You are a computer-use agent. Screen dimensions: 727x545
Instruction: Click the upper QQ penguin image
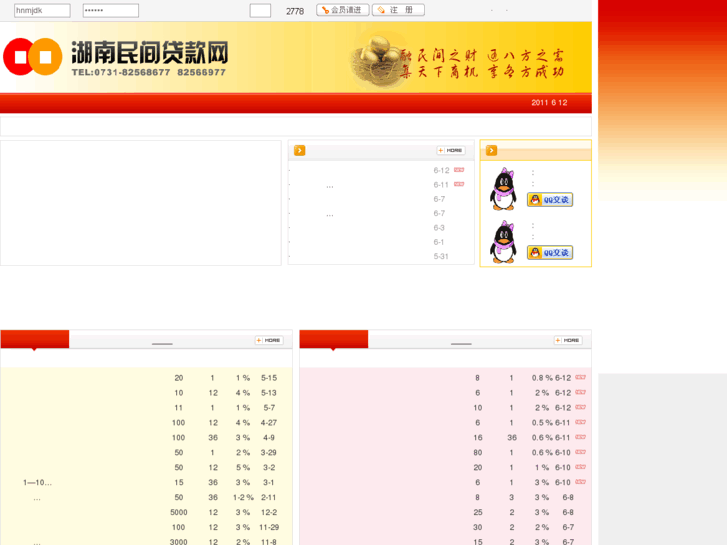[504, 189]
